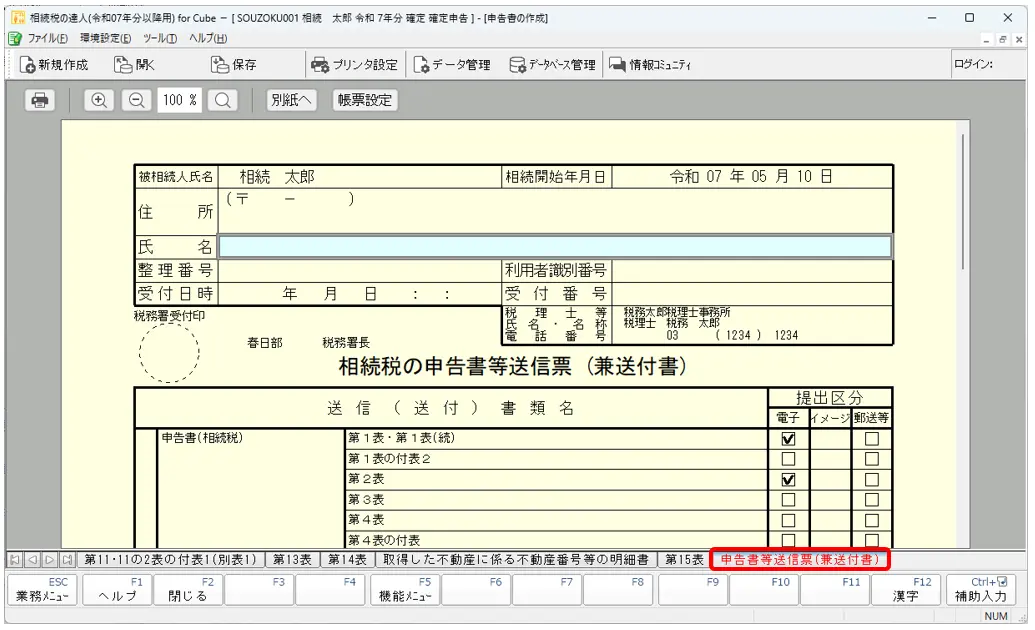Click the 整理番号 field
1035x630 pixels.
click(359, 271)
